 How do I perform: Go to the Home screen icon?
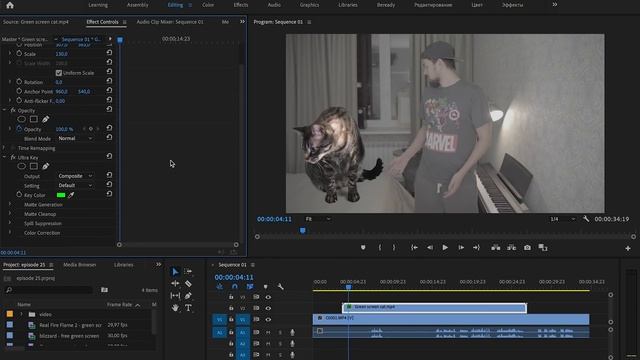10,5
